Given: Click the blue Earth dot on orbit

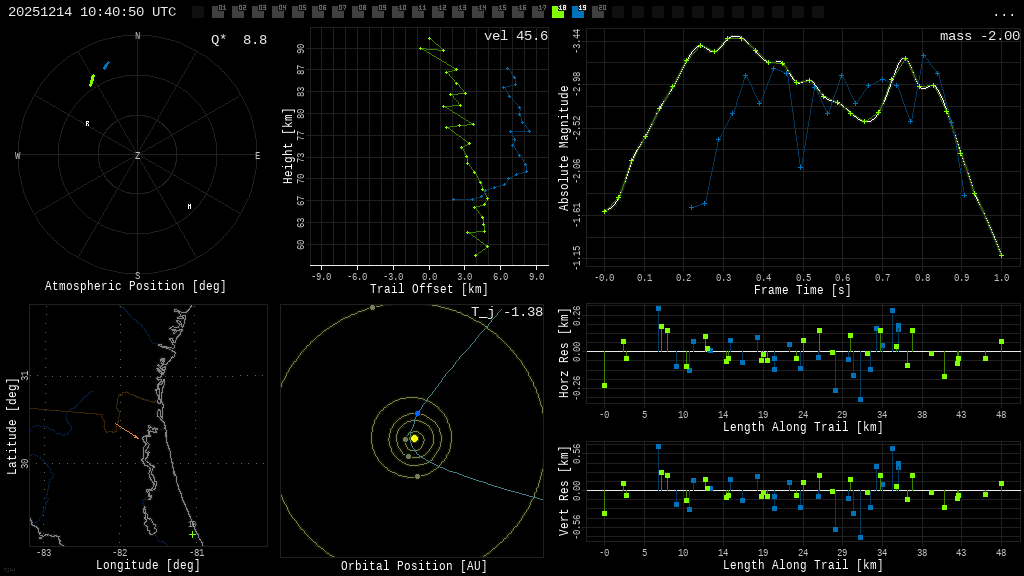Looking at the screenshot, I should pyautogui.click(x=417, y=413).
